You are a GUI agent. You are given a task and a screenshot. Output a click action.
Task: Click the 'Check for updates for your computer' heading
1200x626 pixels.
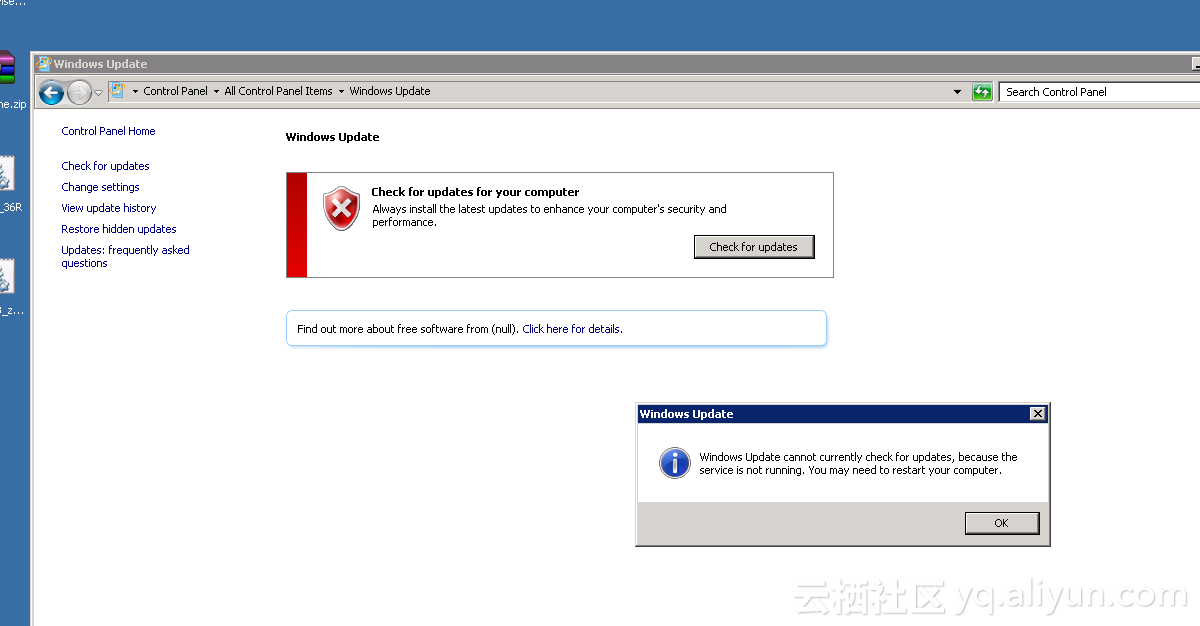click(x=475, y=192)
